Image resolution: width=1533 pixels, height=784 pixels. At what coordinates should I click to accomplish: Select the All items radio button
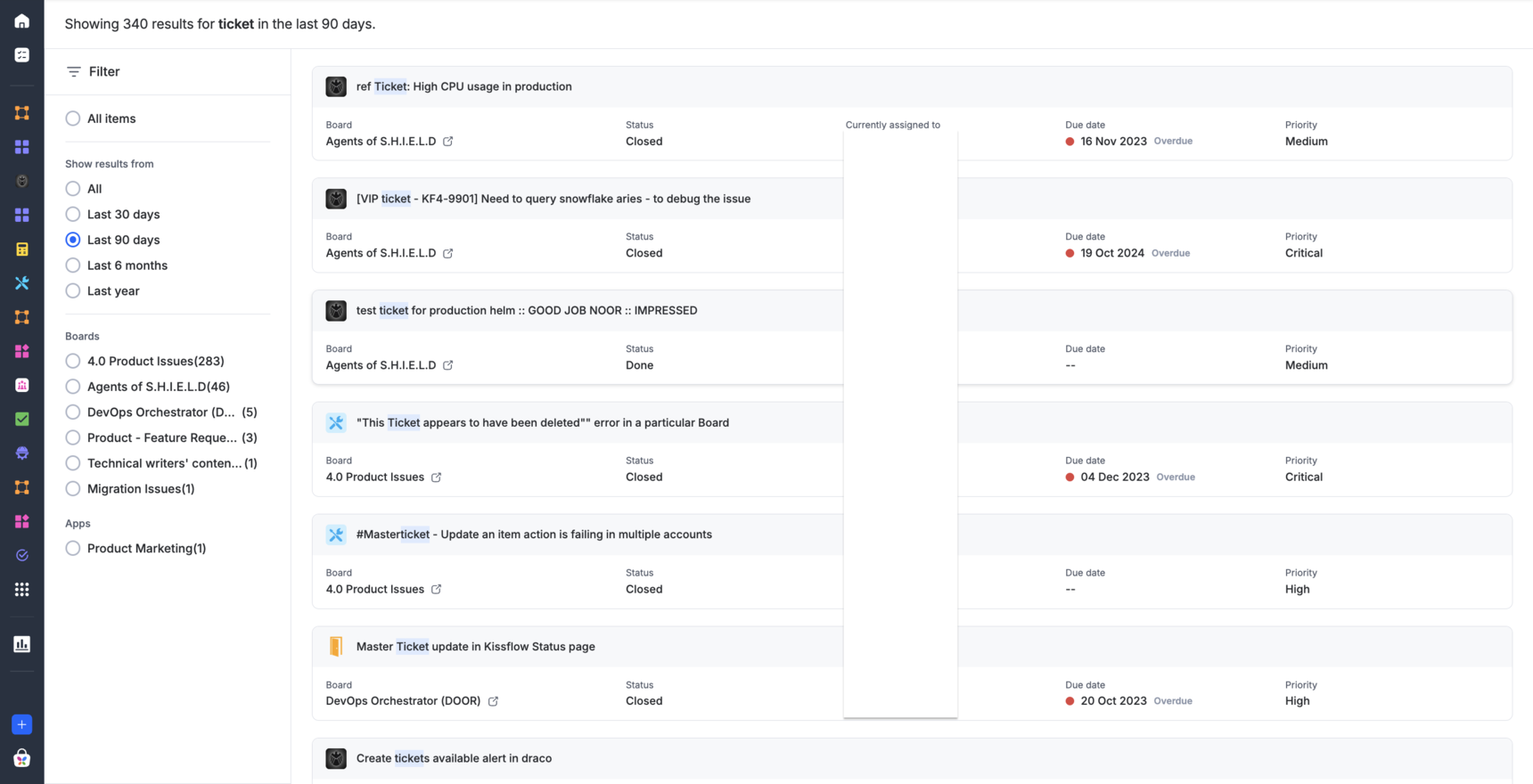click(x=73, y=118)
